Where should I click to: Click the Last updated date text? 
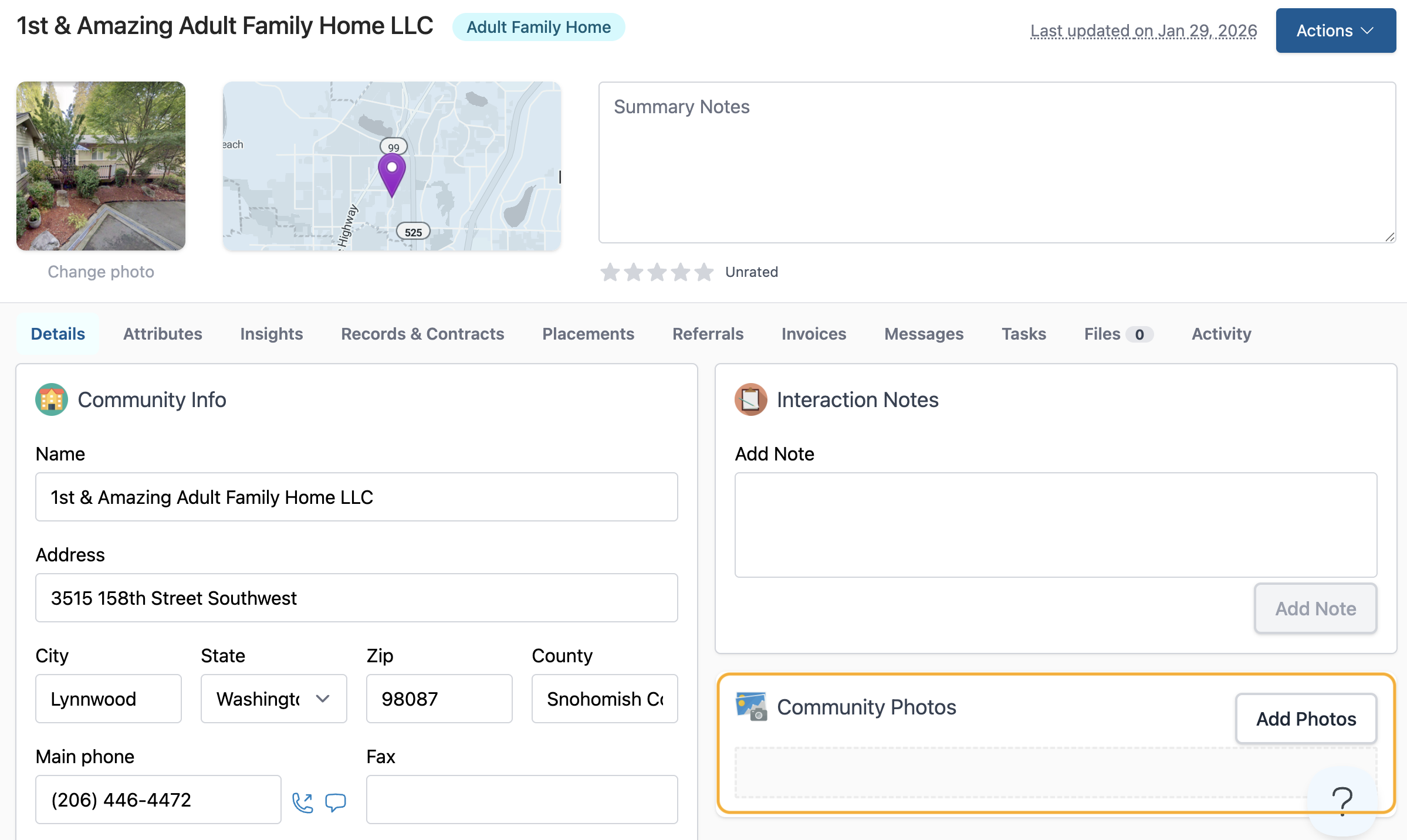click(1143, 31)
